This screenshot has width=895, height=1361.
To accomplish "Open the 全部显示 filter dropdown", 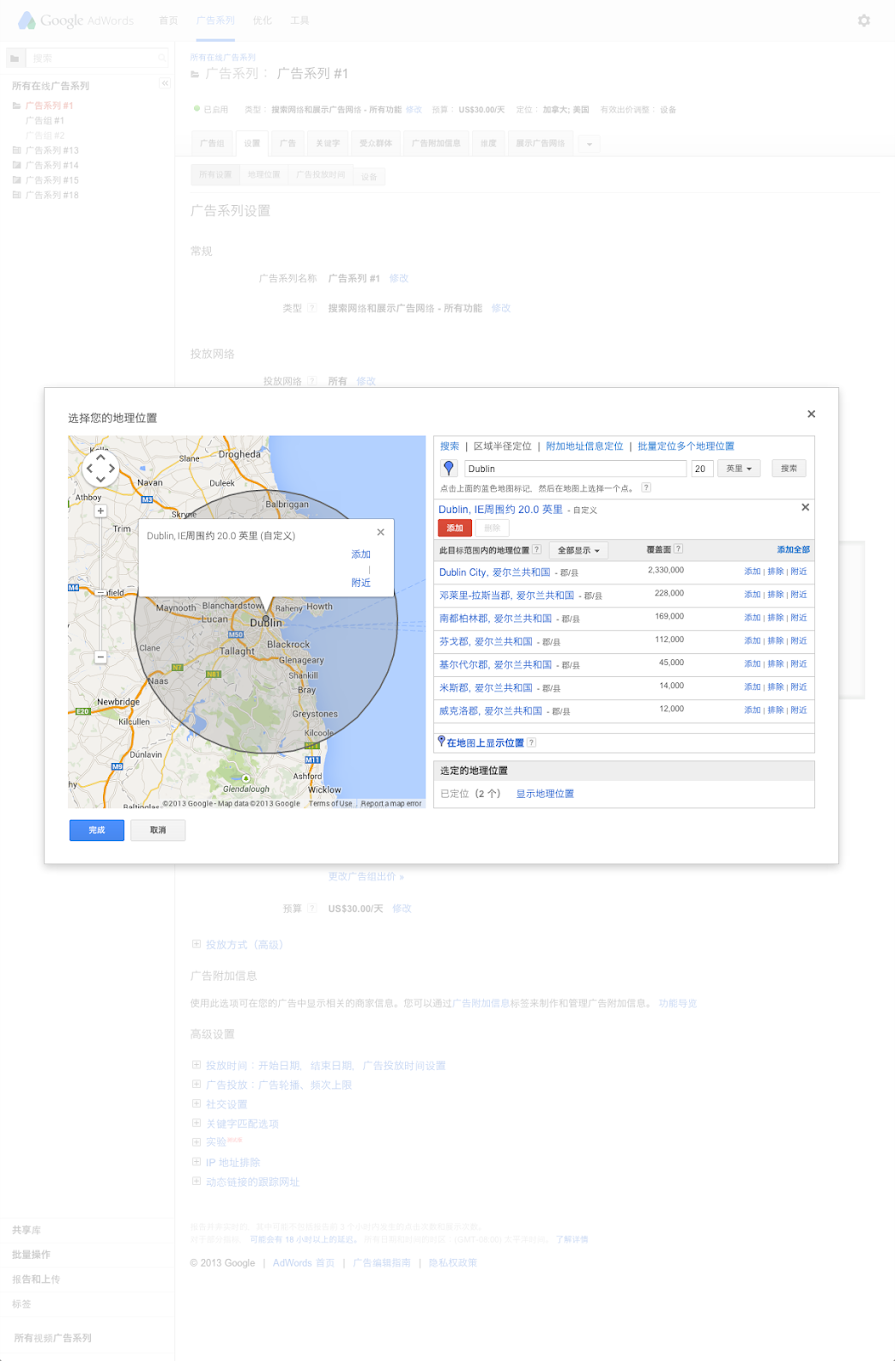I will (x=579, y=550).
